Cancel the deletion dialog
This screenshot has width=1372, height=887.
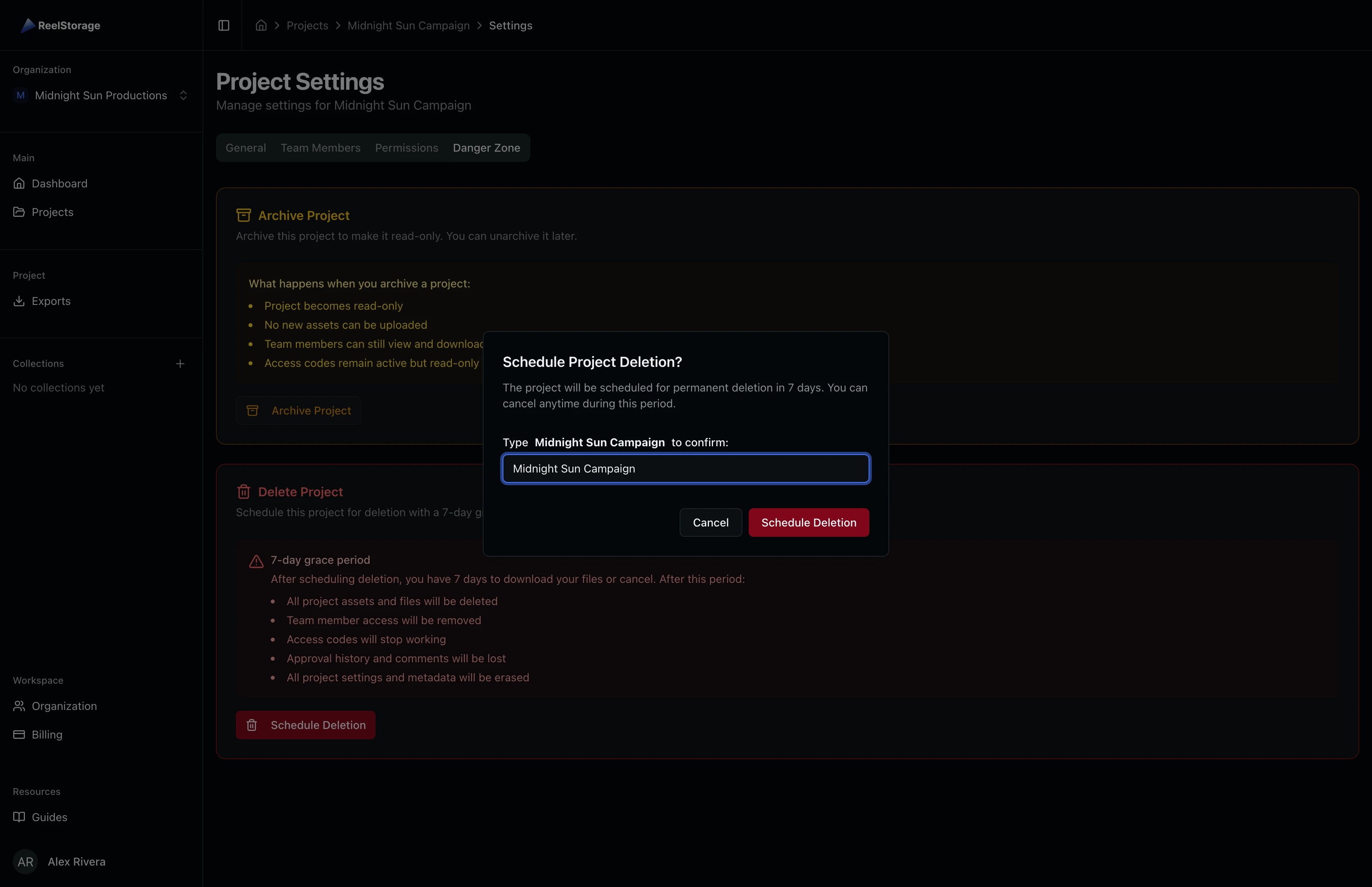[710, 523]
